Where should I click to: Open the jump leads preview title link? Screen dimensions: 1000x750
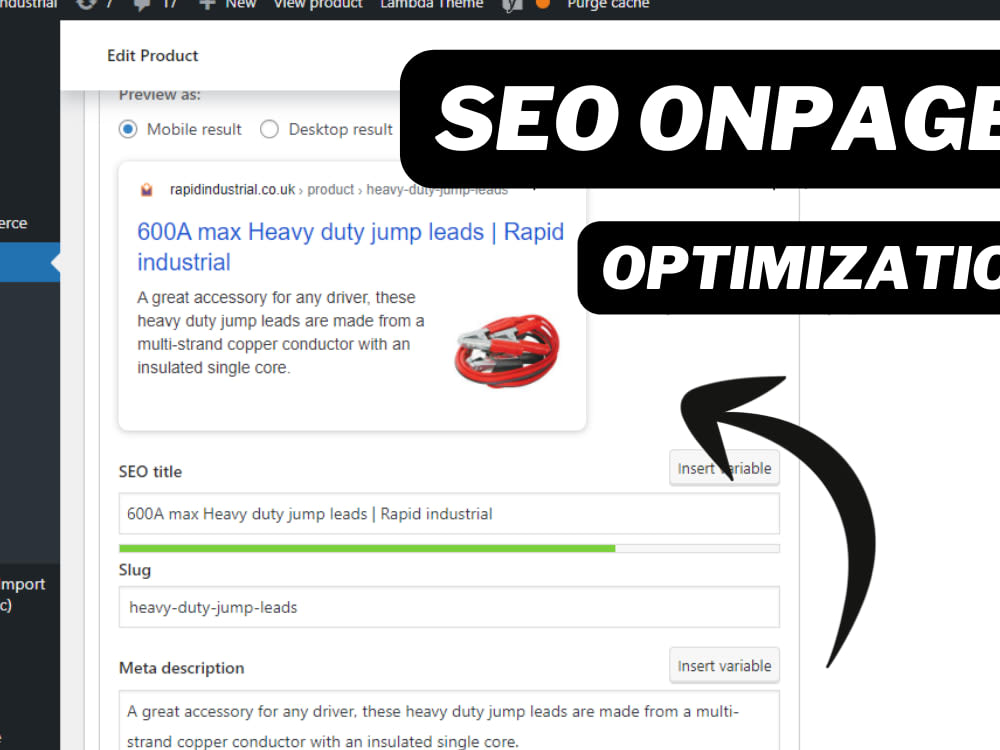(x=350, y=247)
